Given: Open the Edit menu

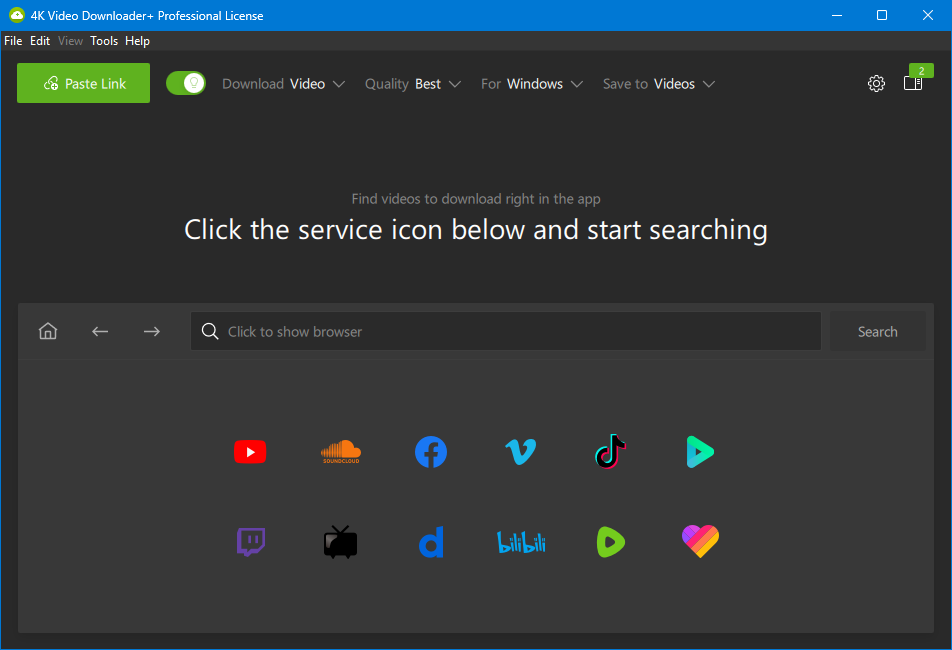Looking at the screenshot, I should click(x=40, y=41).
